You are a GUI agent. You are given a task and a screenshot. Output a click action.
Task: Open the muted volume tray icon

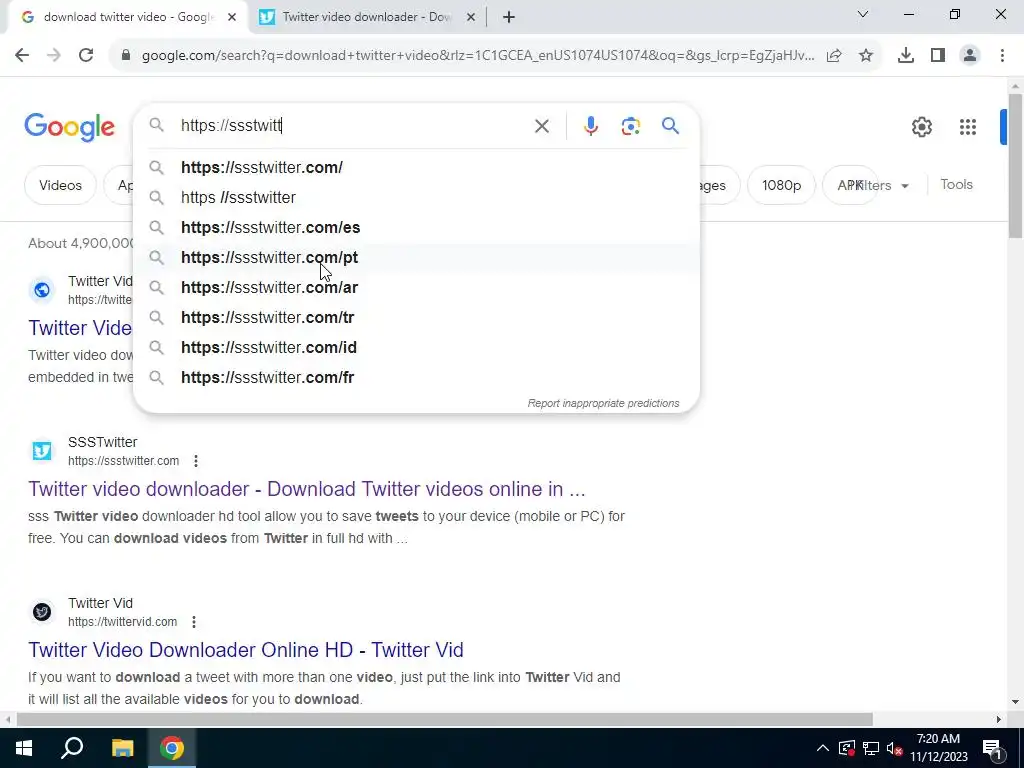(x=895, y=748)
